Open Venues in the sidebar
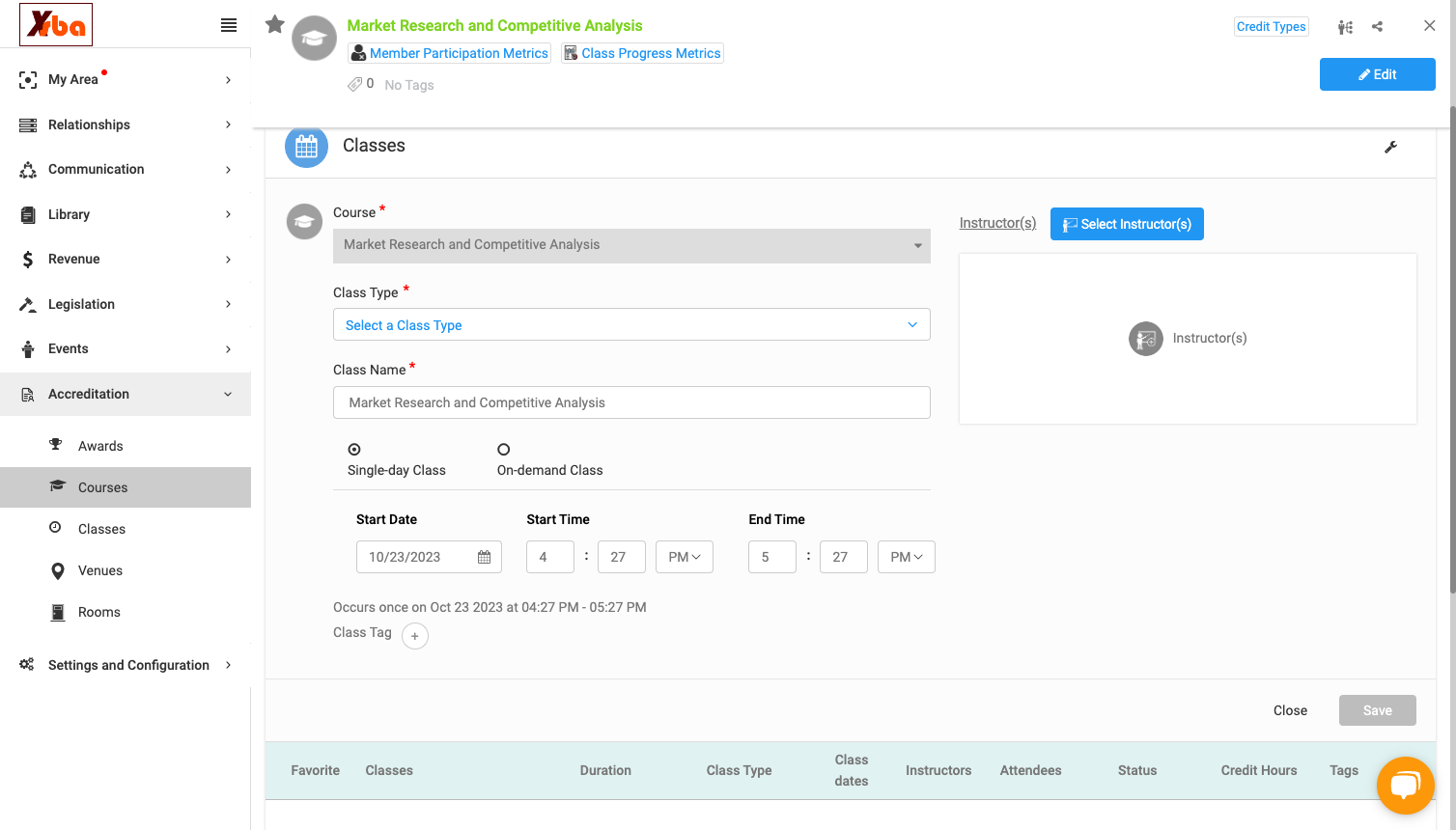 point(100,570)
